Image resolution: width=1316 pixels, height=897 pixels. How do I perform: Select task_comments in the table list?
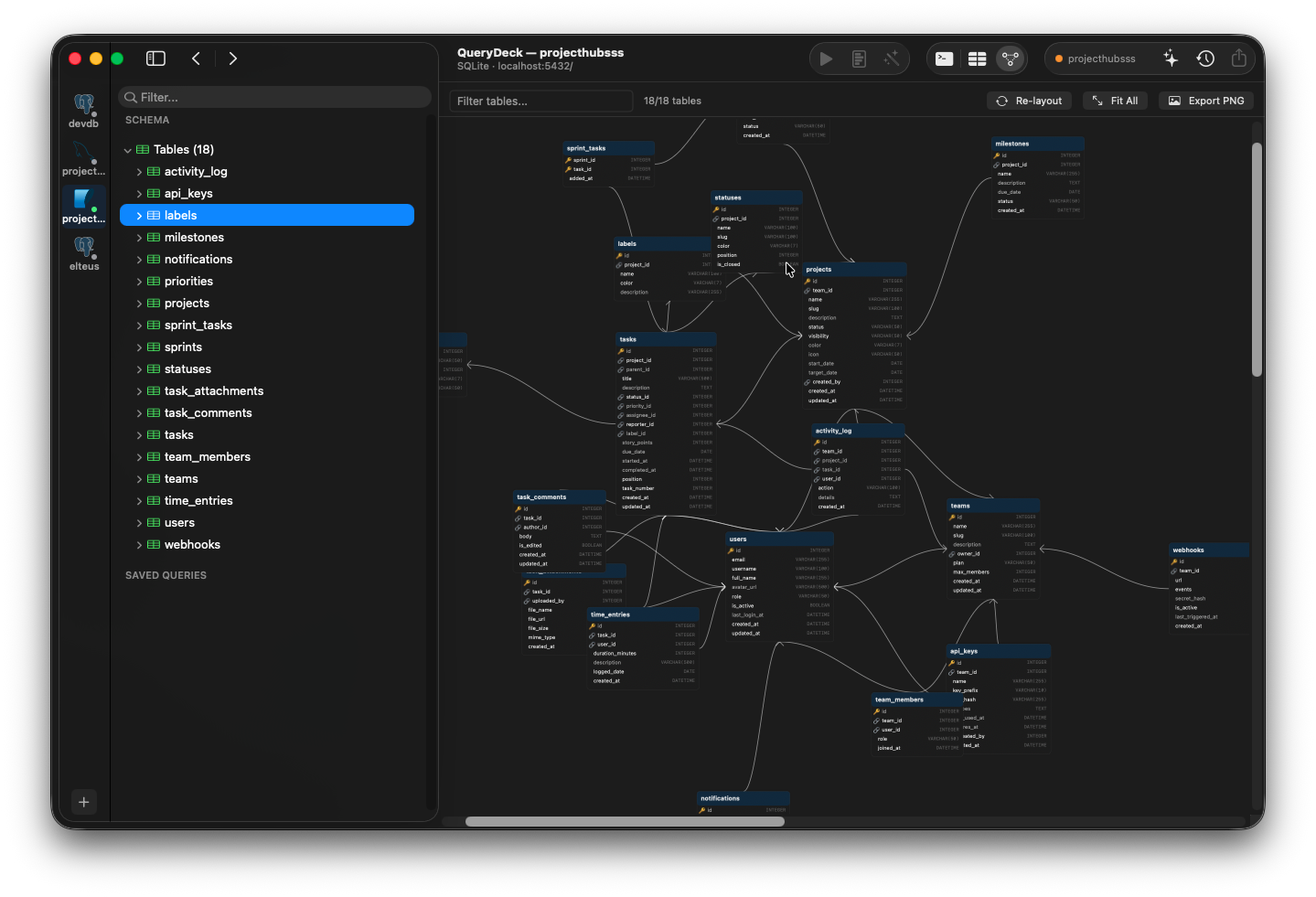click(267, 413)
